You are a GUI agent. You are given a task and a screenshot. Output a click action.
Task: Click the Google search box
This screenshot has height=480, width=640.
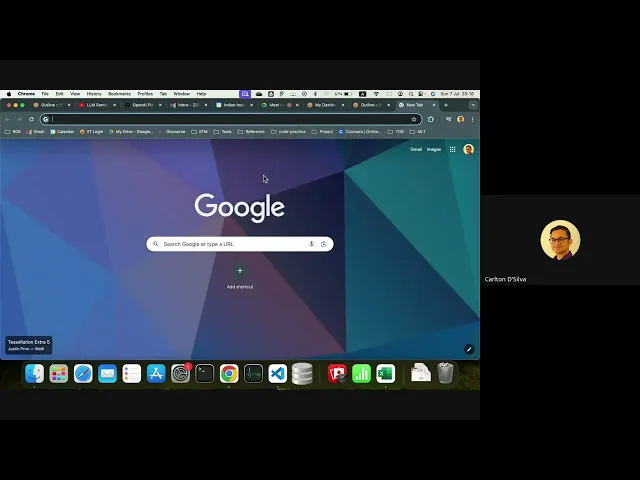[240, 244]
